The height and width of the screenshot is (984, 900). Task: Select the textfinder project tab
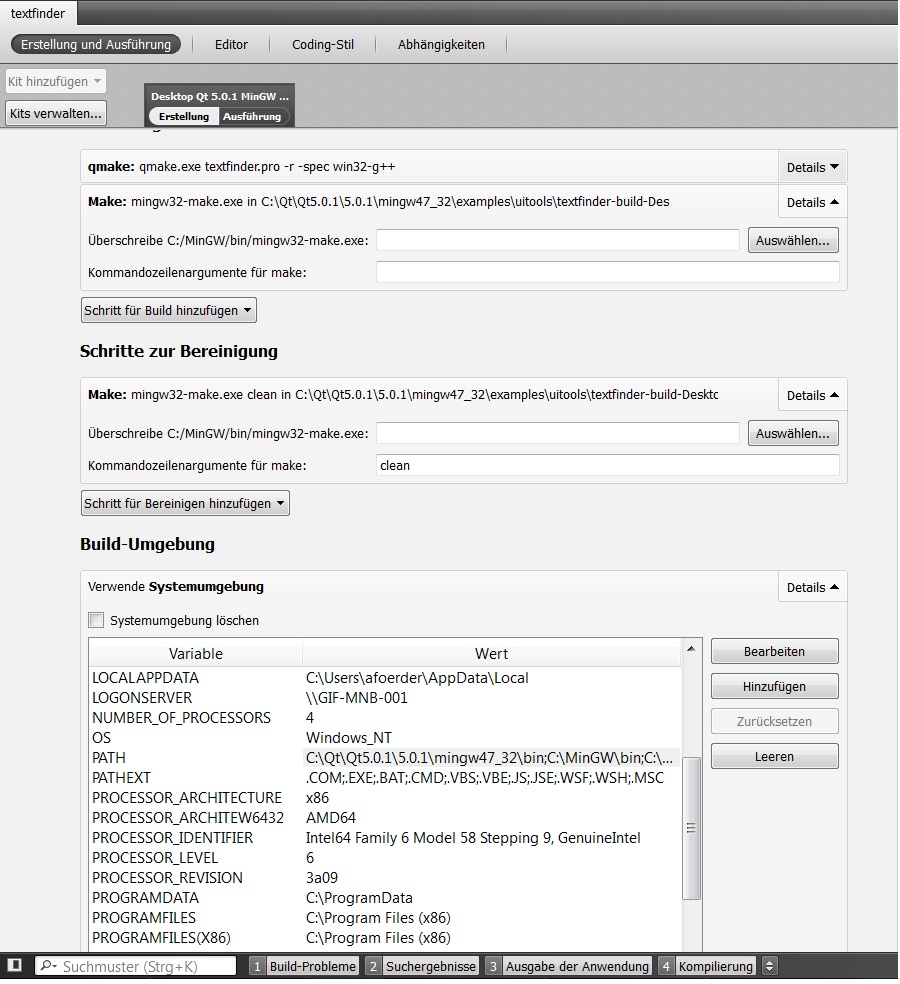click(x=38, y=13)
